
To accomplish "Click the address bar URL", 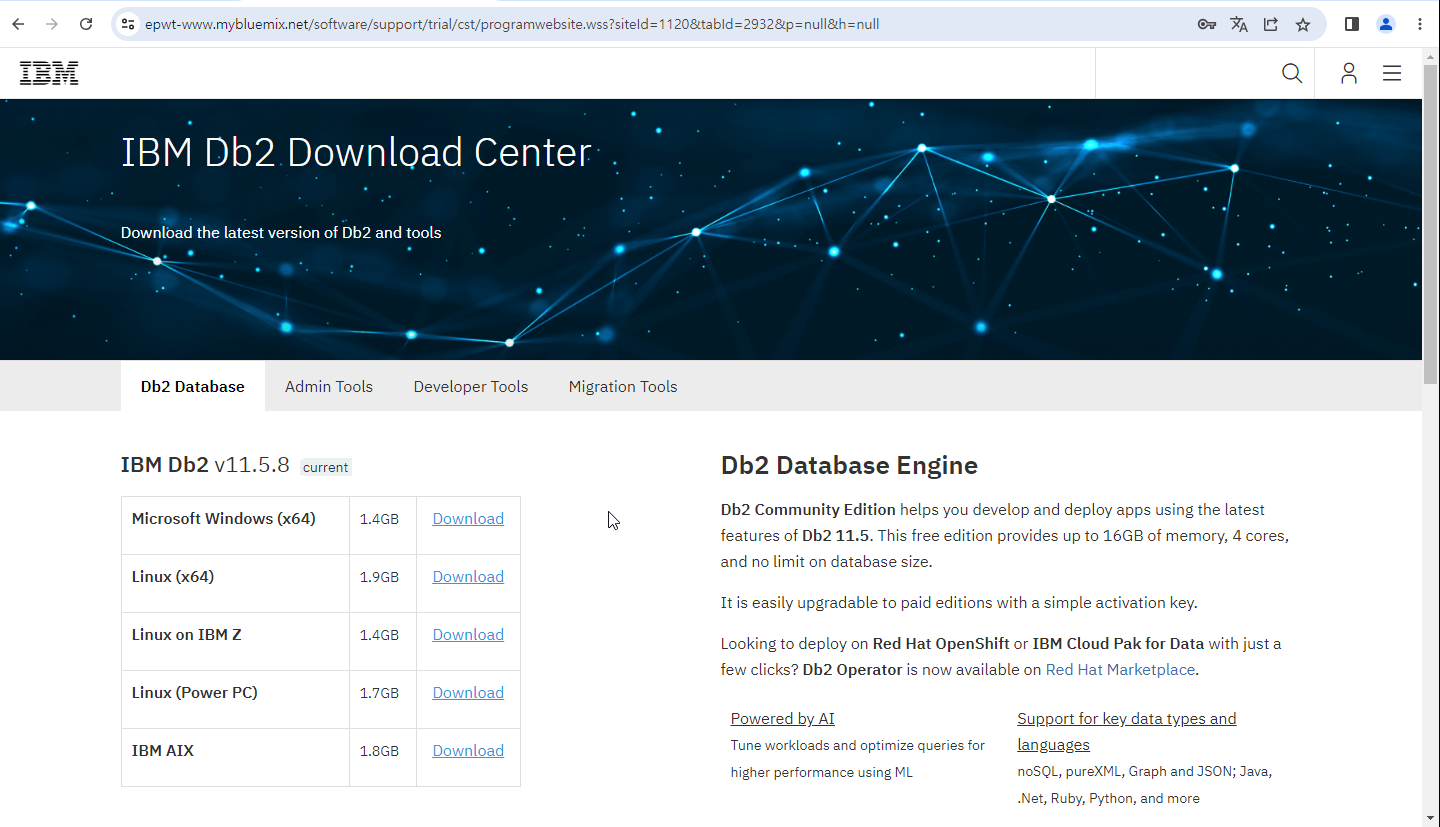I will [x=512, y=24].
